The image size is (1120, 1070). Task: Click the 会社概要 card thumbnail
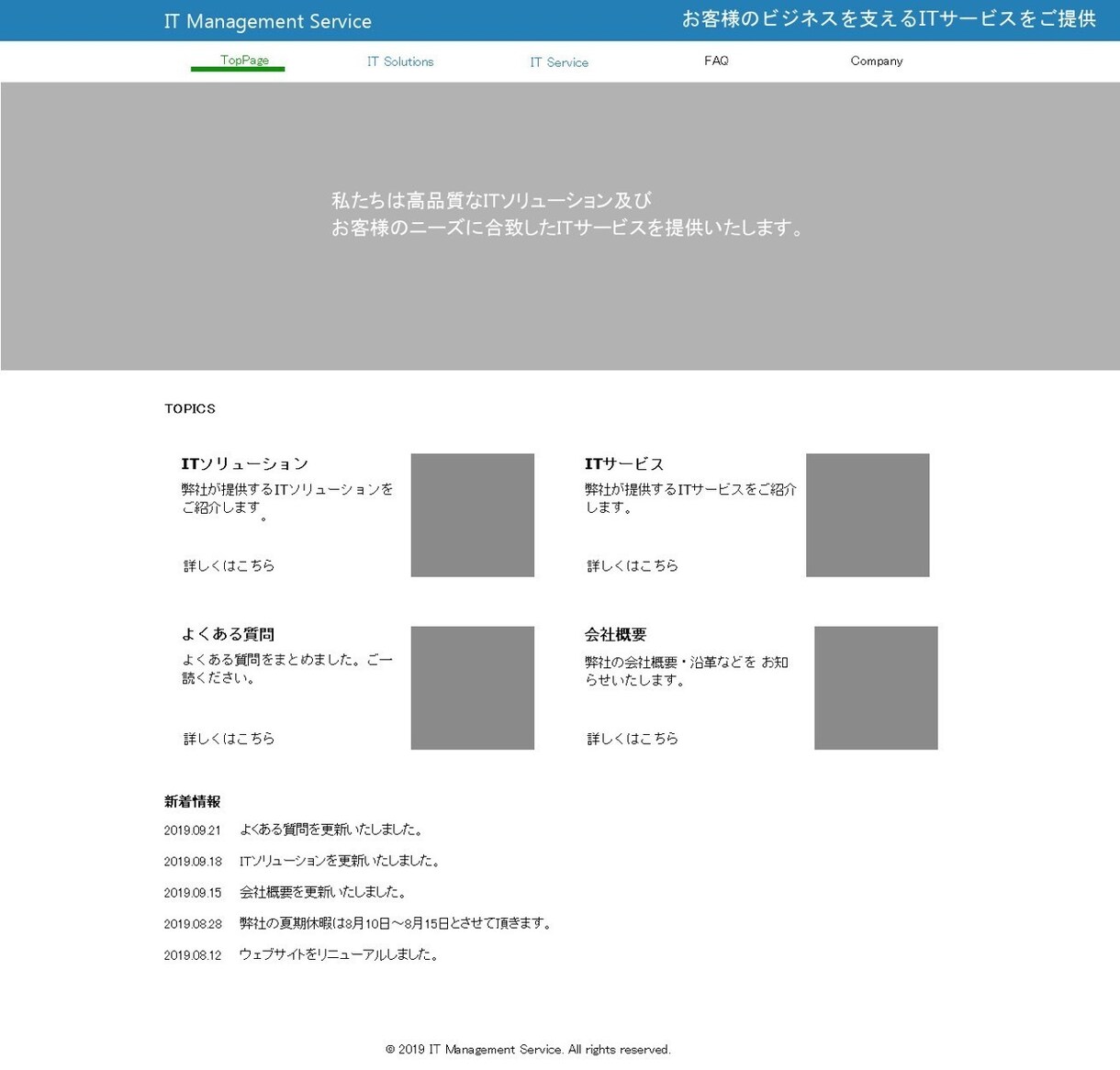click(876, 687)
